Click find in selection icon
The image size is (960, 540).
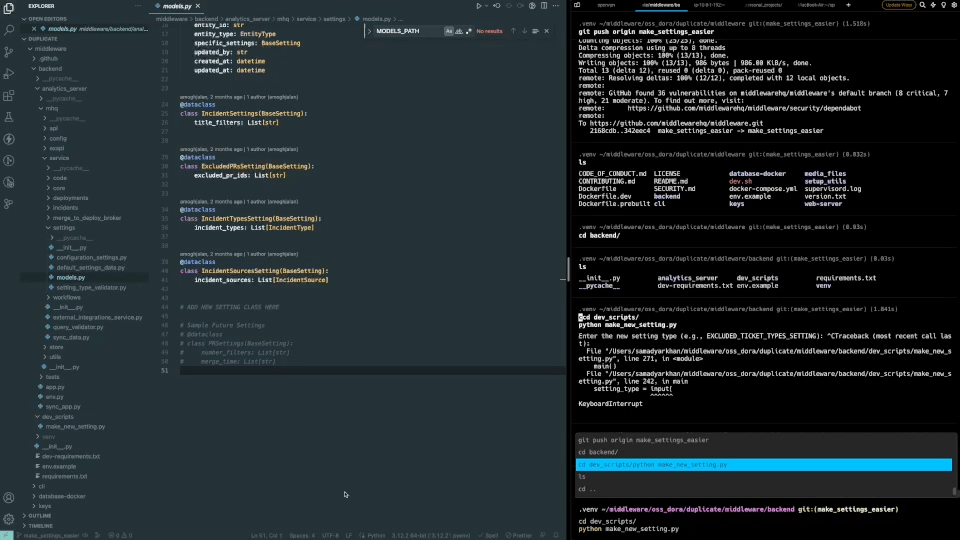[x=535, y=31]
